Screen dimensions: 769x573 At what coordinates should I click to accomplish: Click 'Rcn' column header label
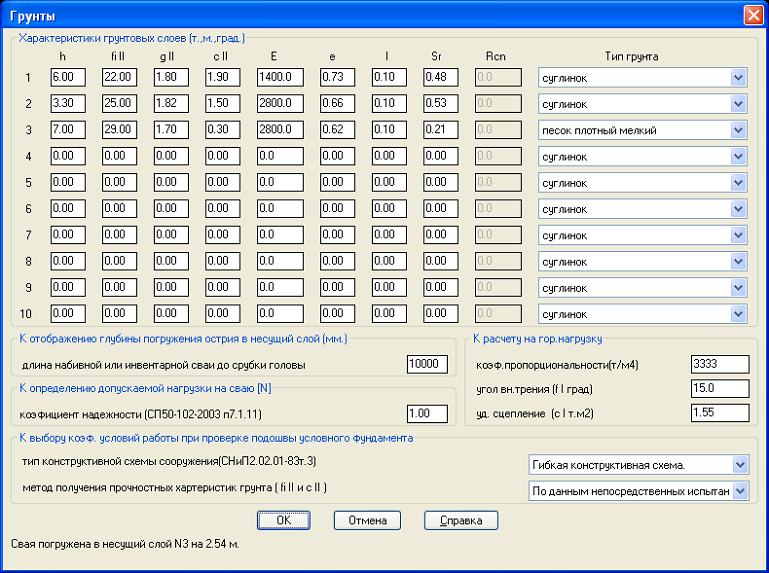(495, 56)
